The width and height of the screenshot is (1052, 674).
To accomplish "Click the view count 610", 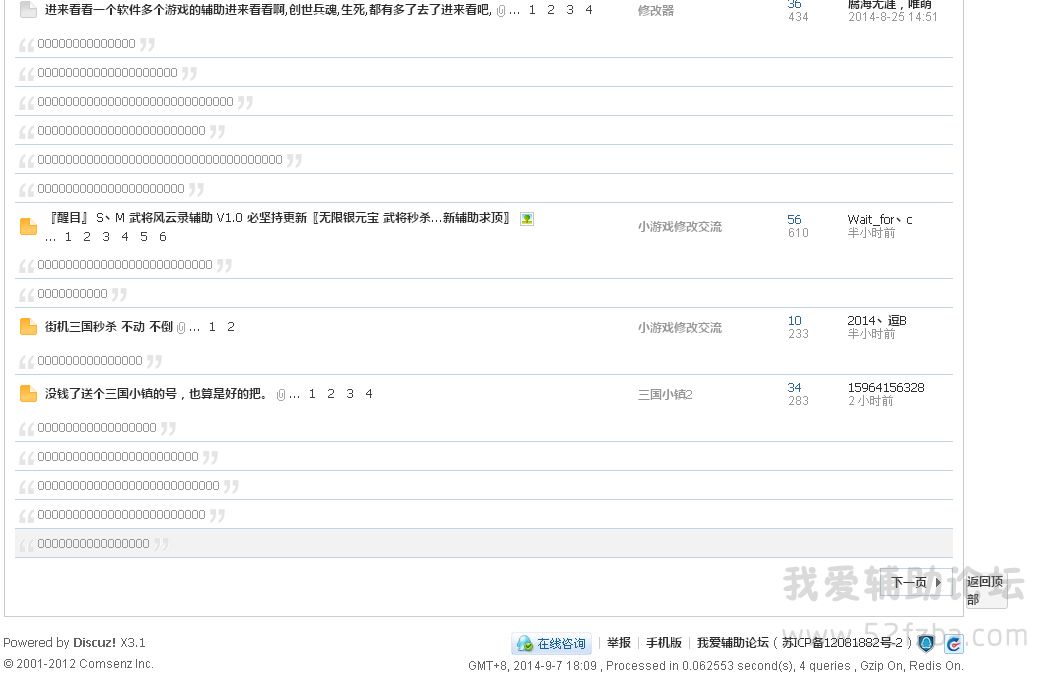I will click(798, 233).
